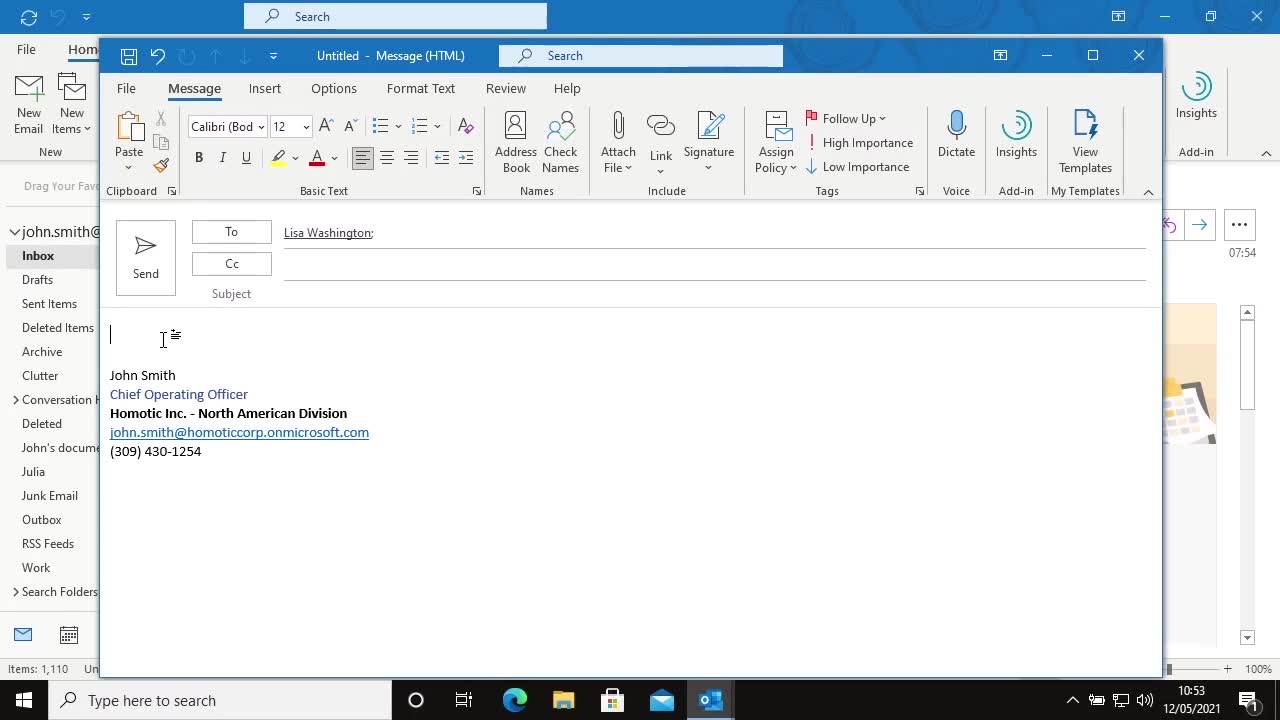The height and width of the screenshot is (720, 1280).
Task: Open Insights add-in in message ribbon
Action: 1016,135
